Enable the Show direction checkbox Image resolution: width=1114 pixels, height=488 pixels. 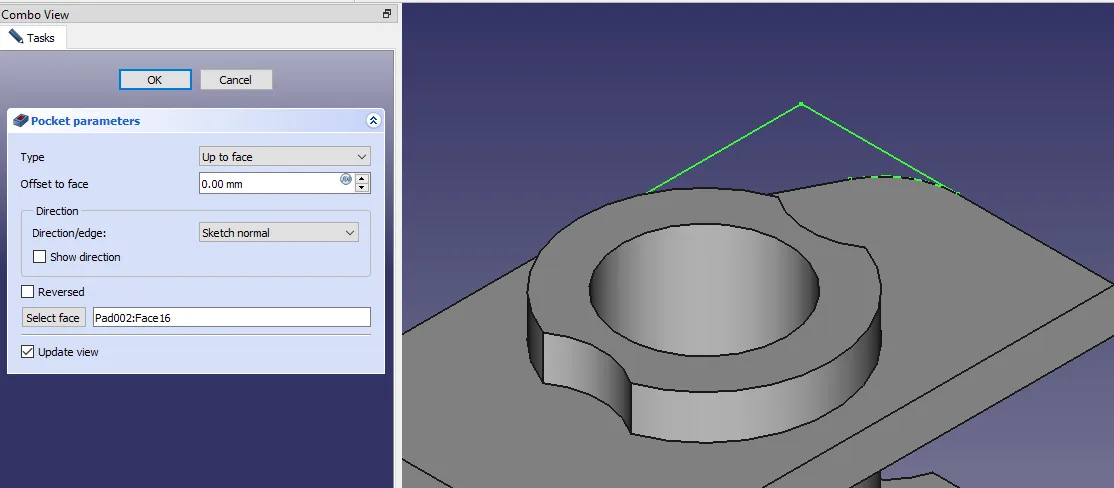pos(40,257)
